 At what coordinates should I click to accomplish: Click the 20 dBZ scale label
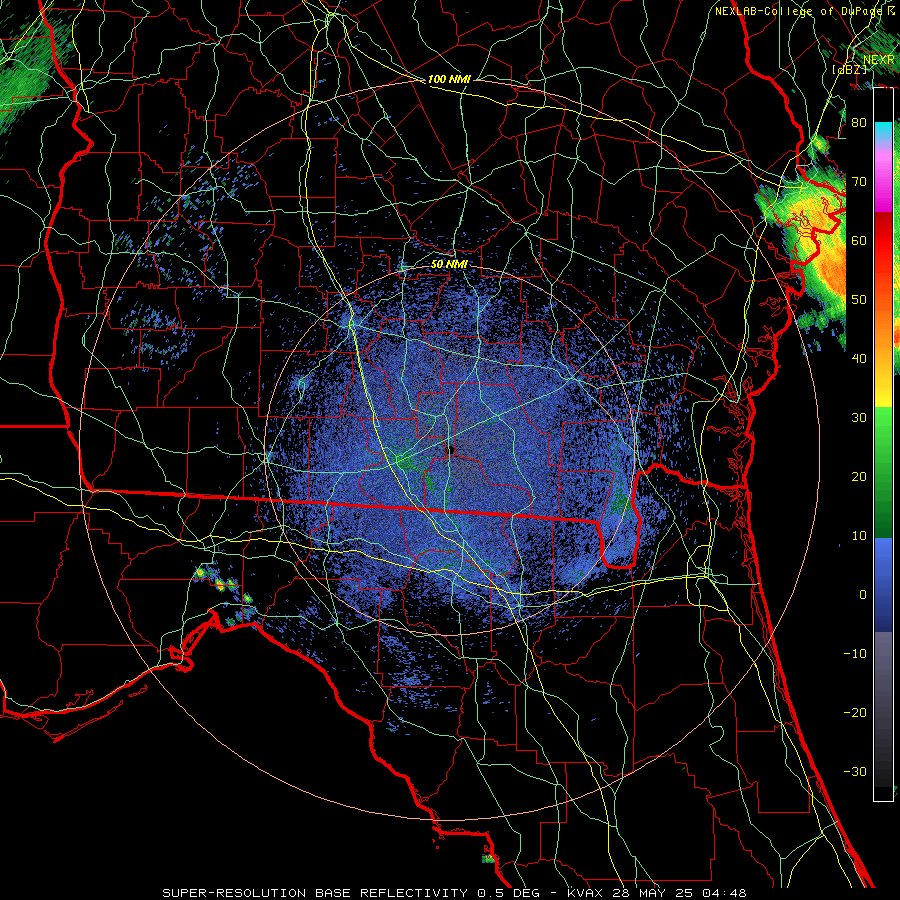pyautogui.click(x=859, y=477)
